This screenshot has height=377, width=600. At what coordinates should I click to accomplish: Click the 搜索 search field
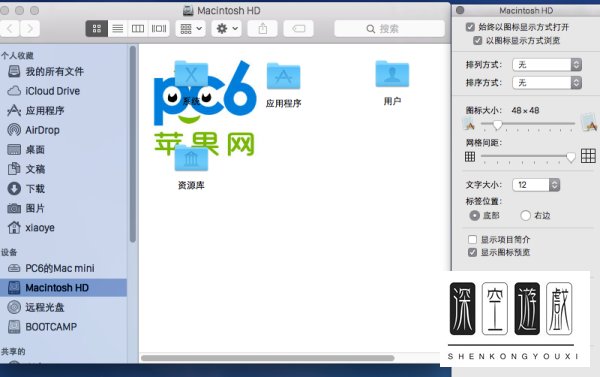[390, 29]
